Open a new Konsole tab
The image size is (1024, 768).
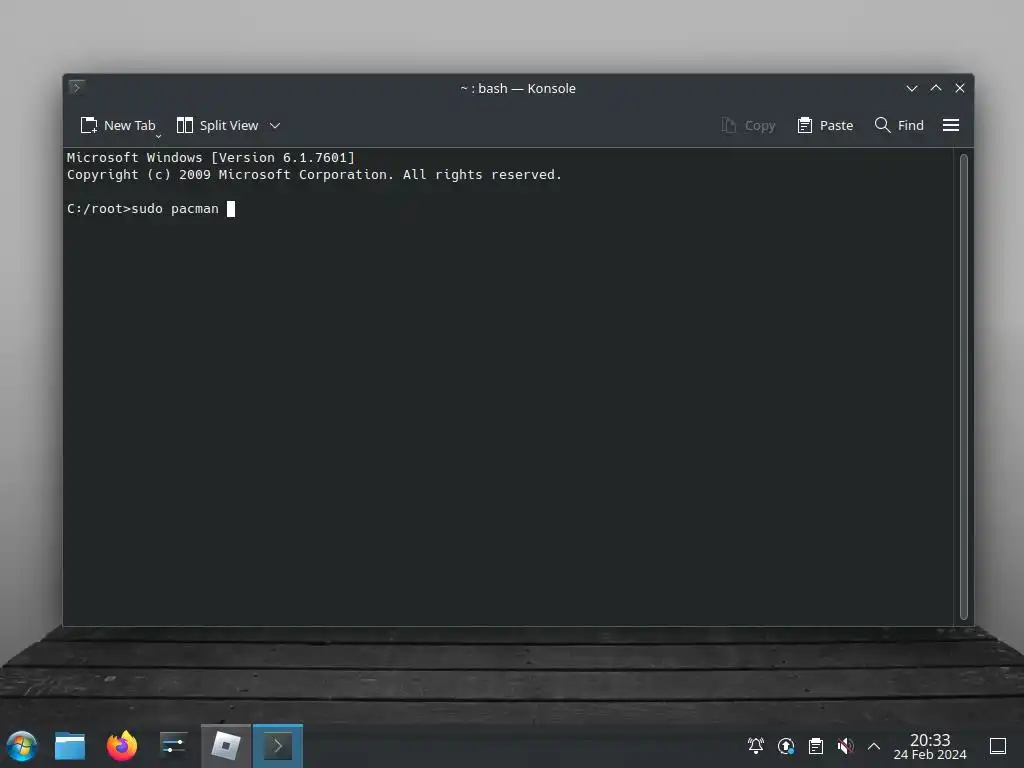[x=118, y=125]
